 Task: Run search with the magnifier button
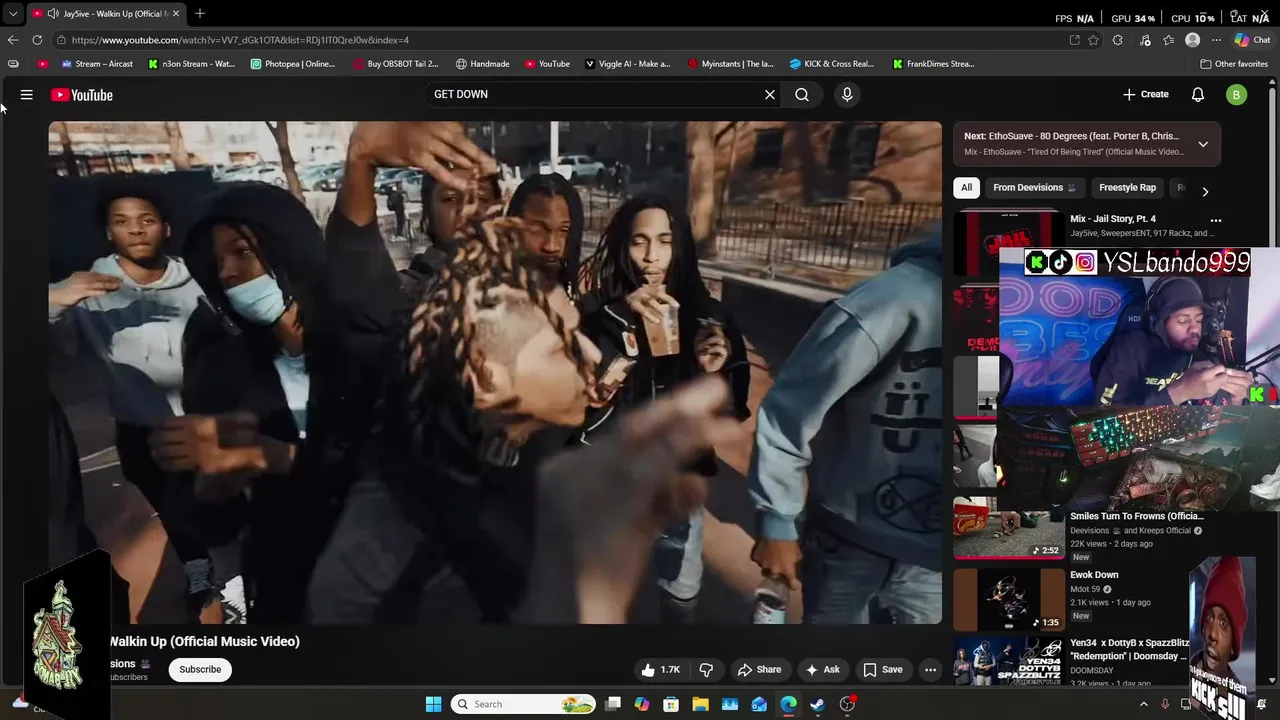802,95
